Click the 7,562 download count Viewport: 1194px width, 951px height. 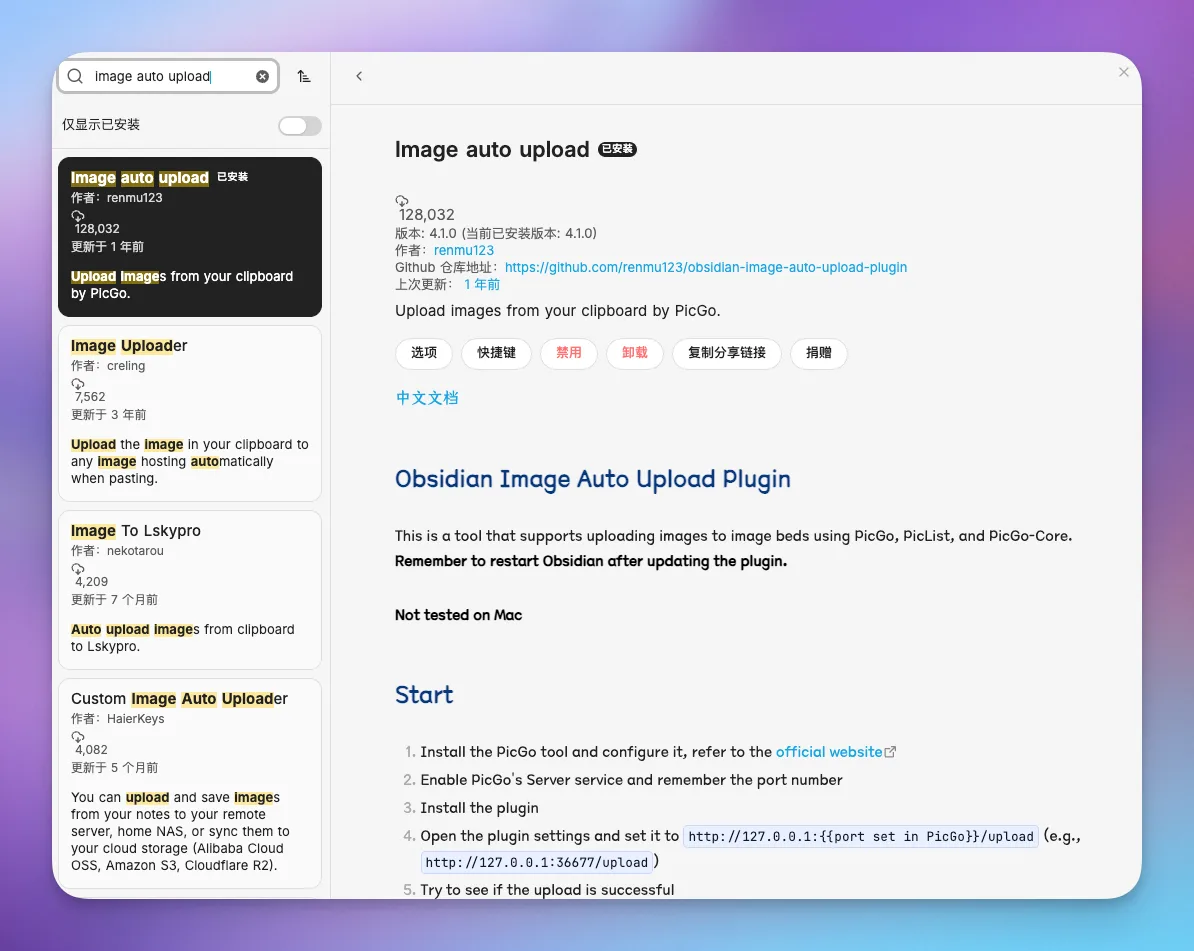[x=90, y=397]
